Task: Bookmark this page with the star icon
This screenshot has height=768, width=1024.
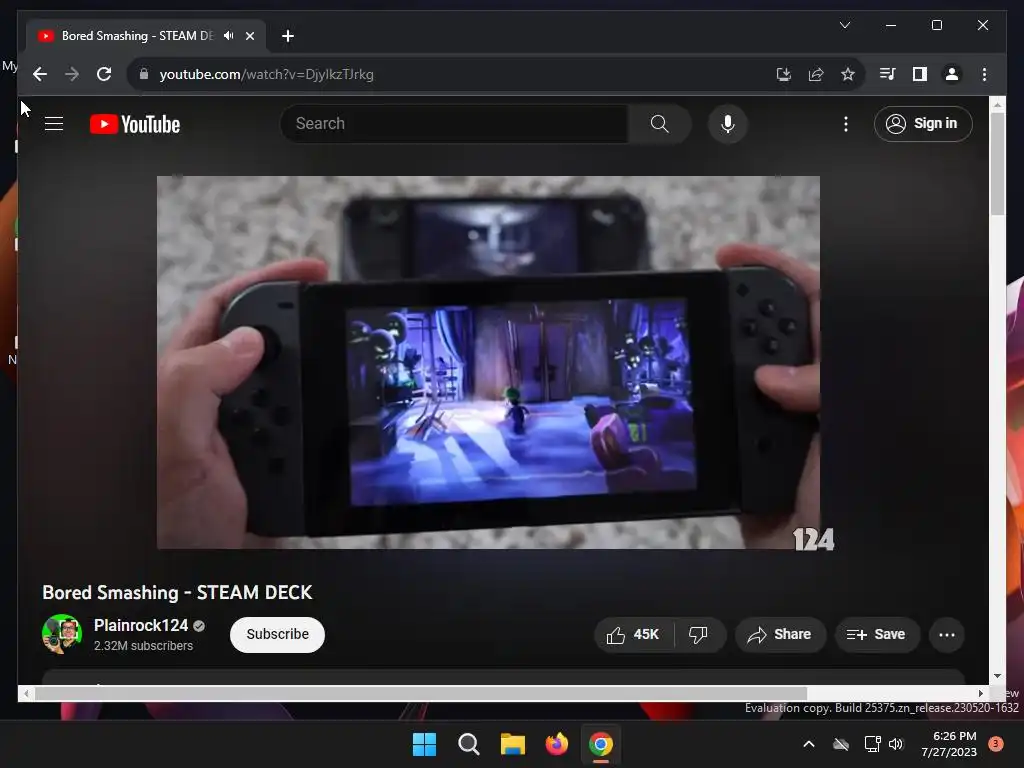Action: pos(848,74)
